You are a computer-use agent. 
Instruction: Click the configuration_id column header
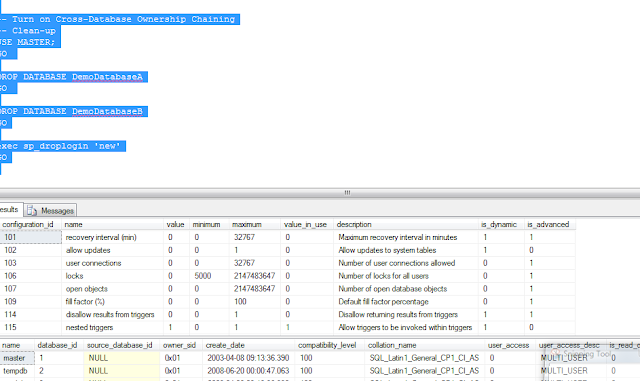tap(31, 225)
